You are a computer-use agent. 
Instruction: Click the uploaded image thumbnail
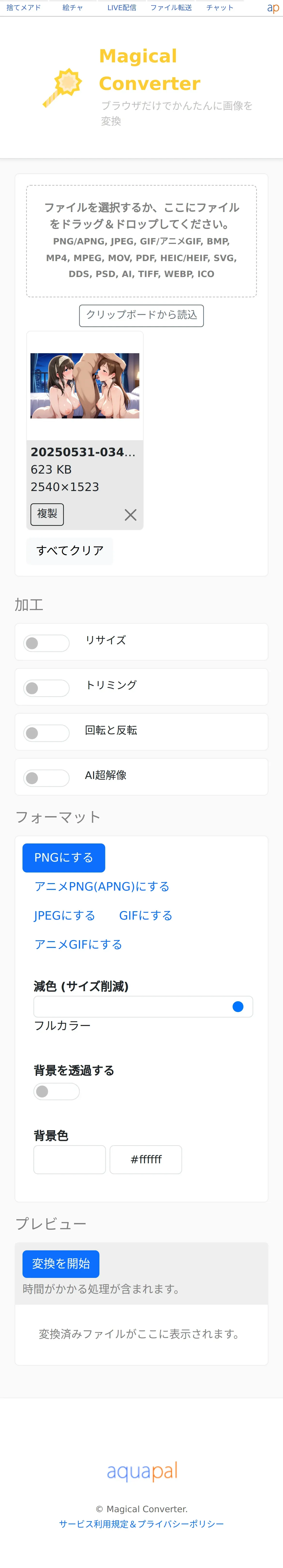click(x=85, y=385)
